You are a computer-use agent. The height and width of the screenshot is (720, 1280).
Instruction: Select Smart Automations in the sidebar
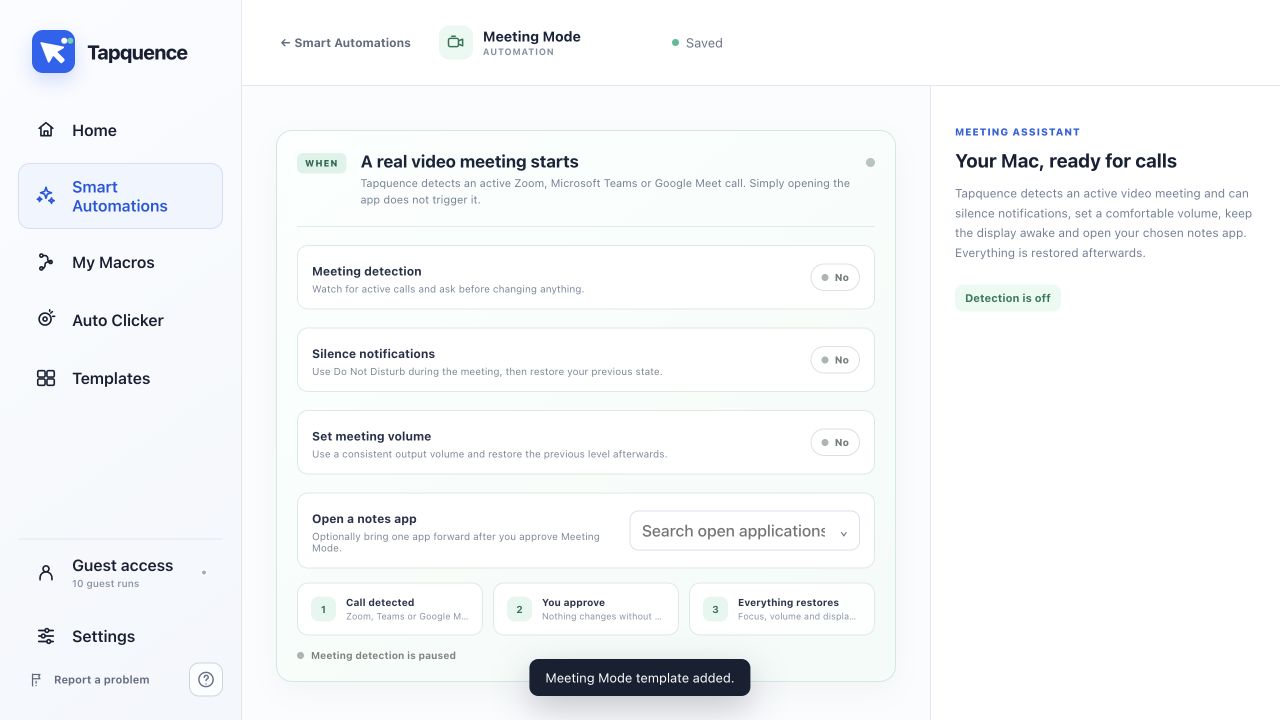(x=120, y=196)
